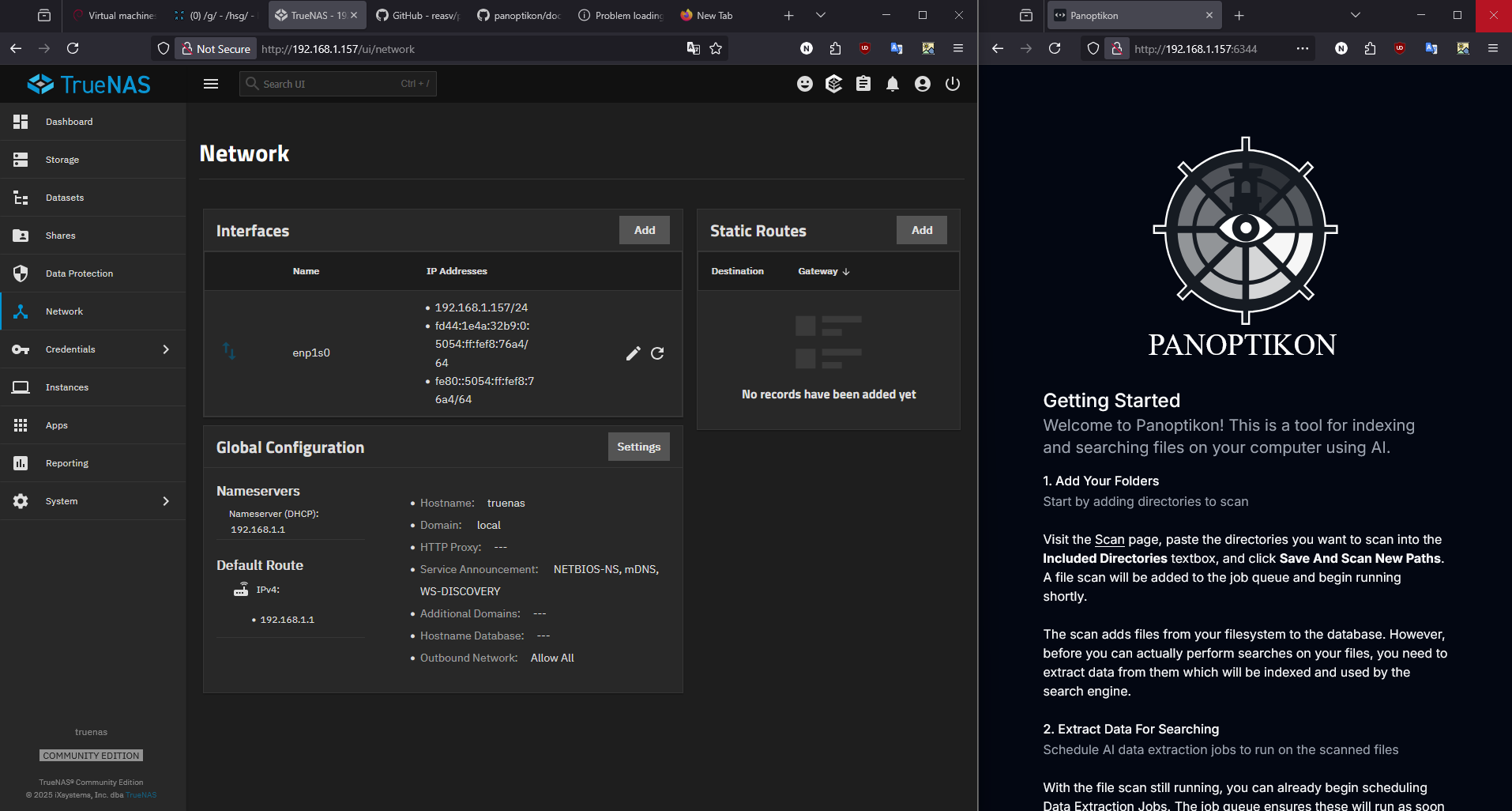Click the Search UI field
The width and height of the screenshot is (1512, 811).
coord(338,84)
